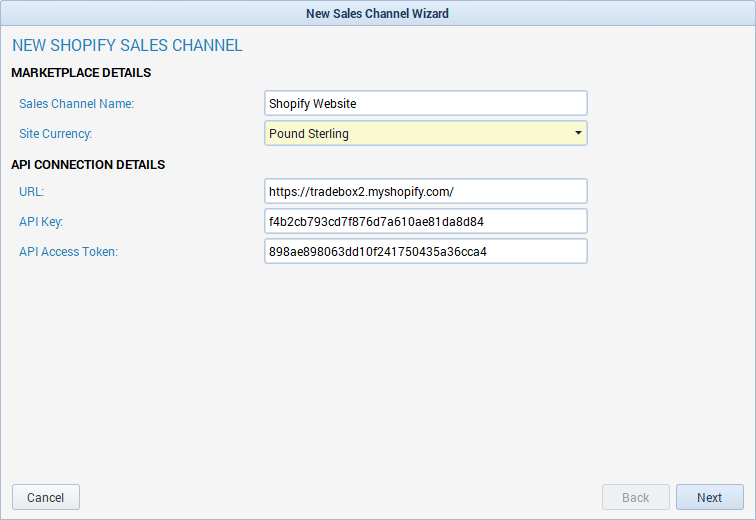Image resolution: width=756 pixels, height=520 pixels.
Task: Click the 'API CONNECTION DETAILS' heading
Action: click(x=88, y=165)
